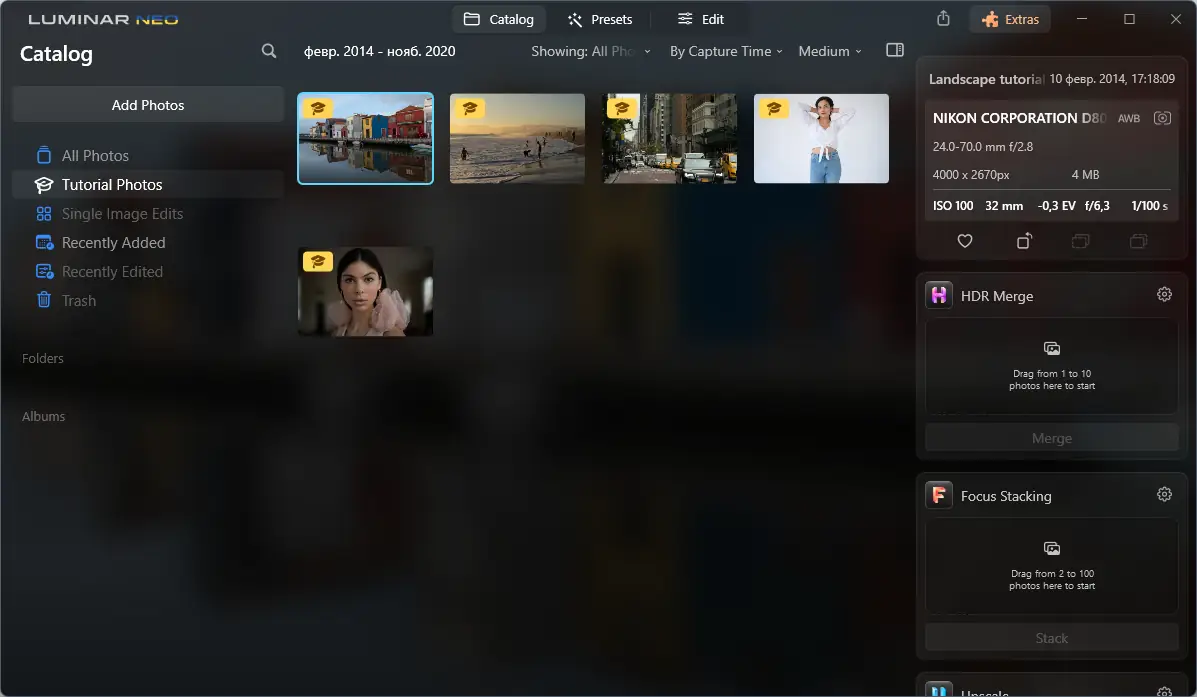
Task: Select the woman in white top thumbnail
Action: pyautogui.click(x=821, y=138)
